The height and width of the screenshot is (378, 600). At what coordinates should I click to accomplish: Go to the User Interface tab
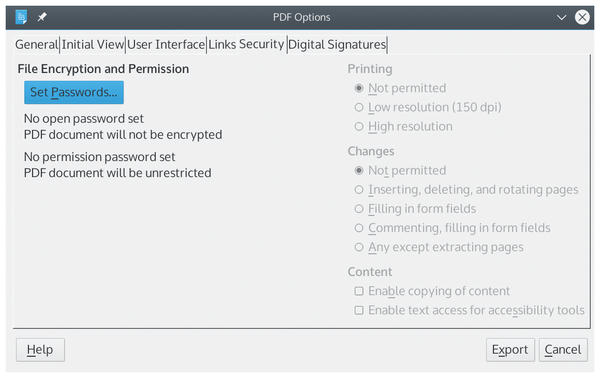[x=166, y=44]
